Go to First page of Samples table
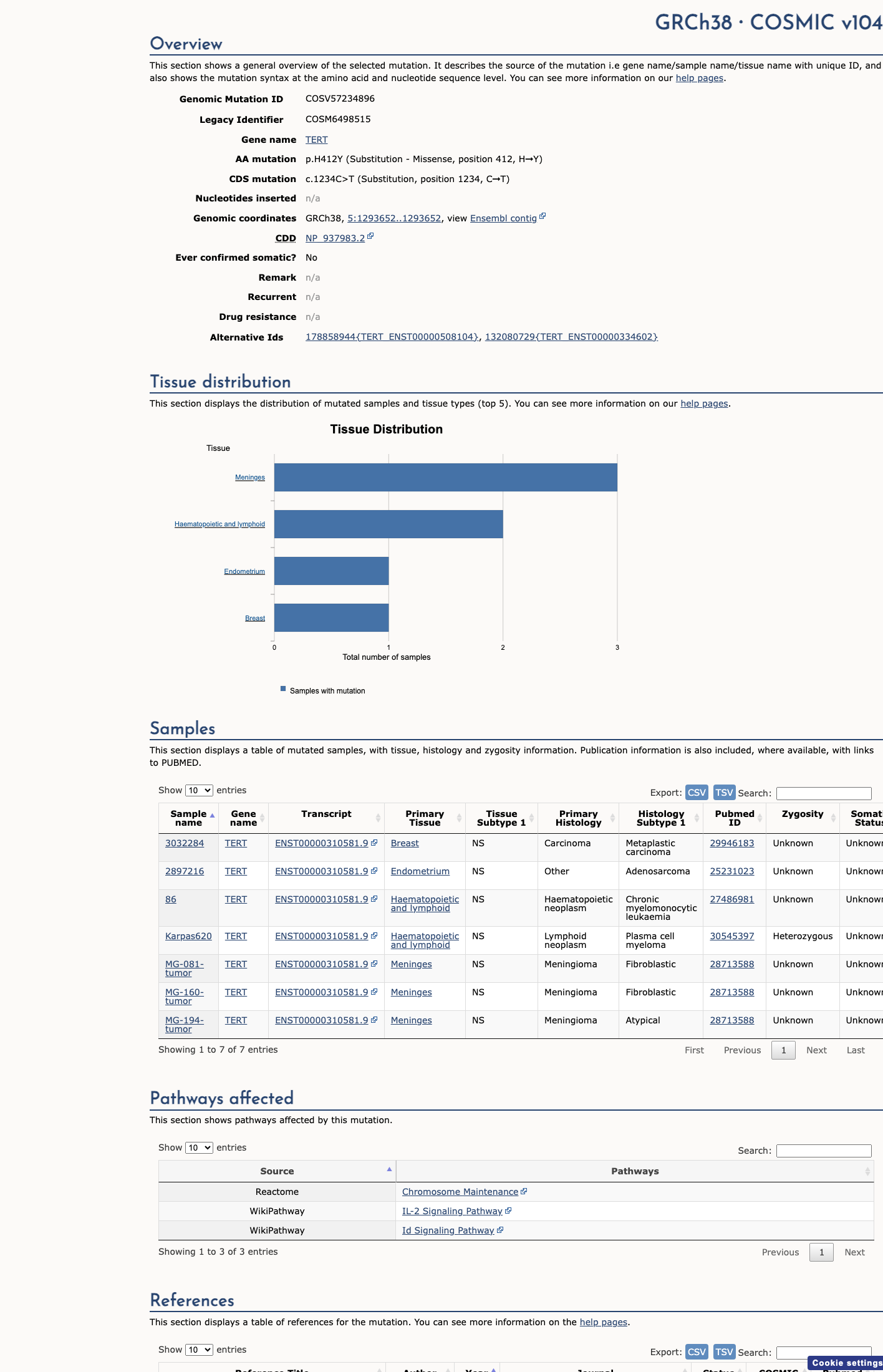Screen dimensions: 883x1372 (694, 1050)
